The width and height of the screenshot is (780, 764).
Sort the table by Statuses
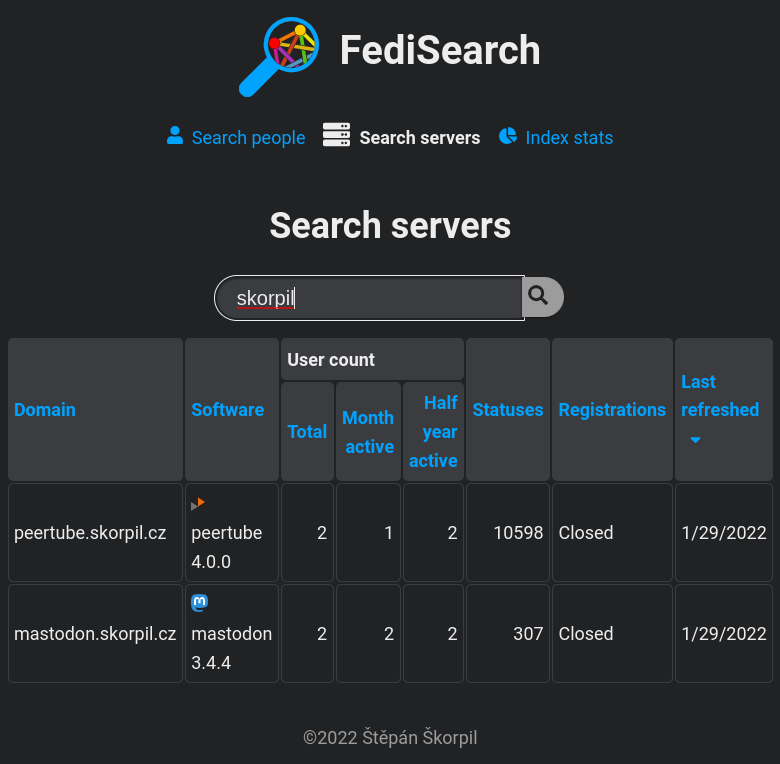pyautogui.click(x=508, y=410)
